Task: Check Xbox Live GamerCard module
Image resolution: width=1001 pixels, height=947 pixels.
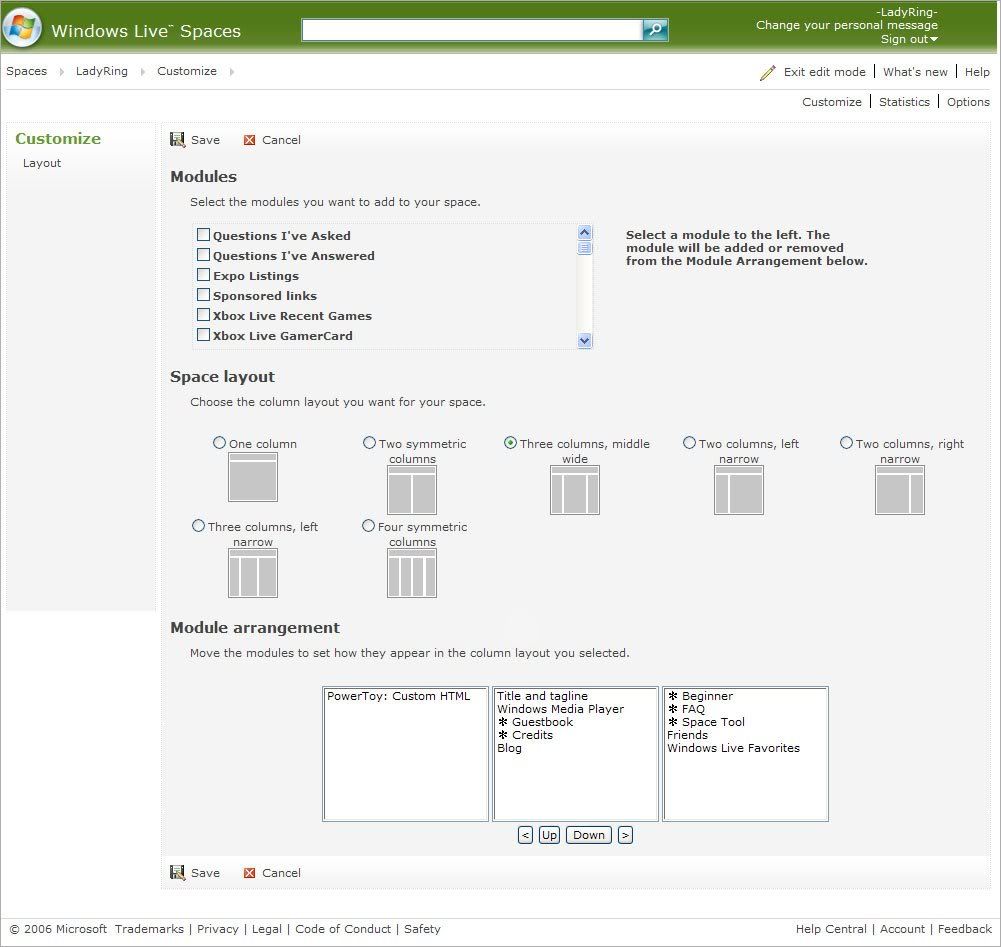Action: 203,335
